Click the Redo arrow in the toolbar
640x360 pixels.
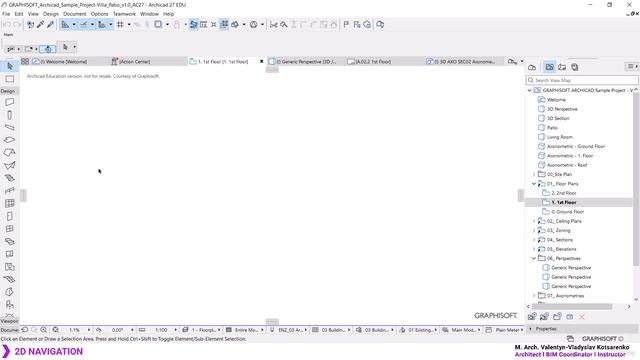(x=16, y=24)
